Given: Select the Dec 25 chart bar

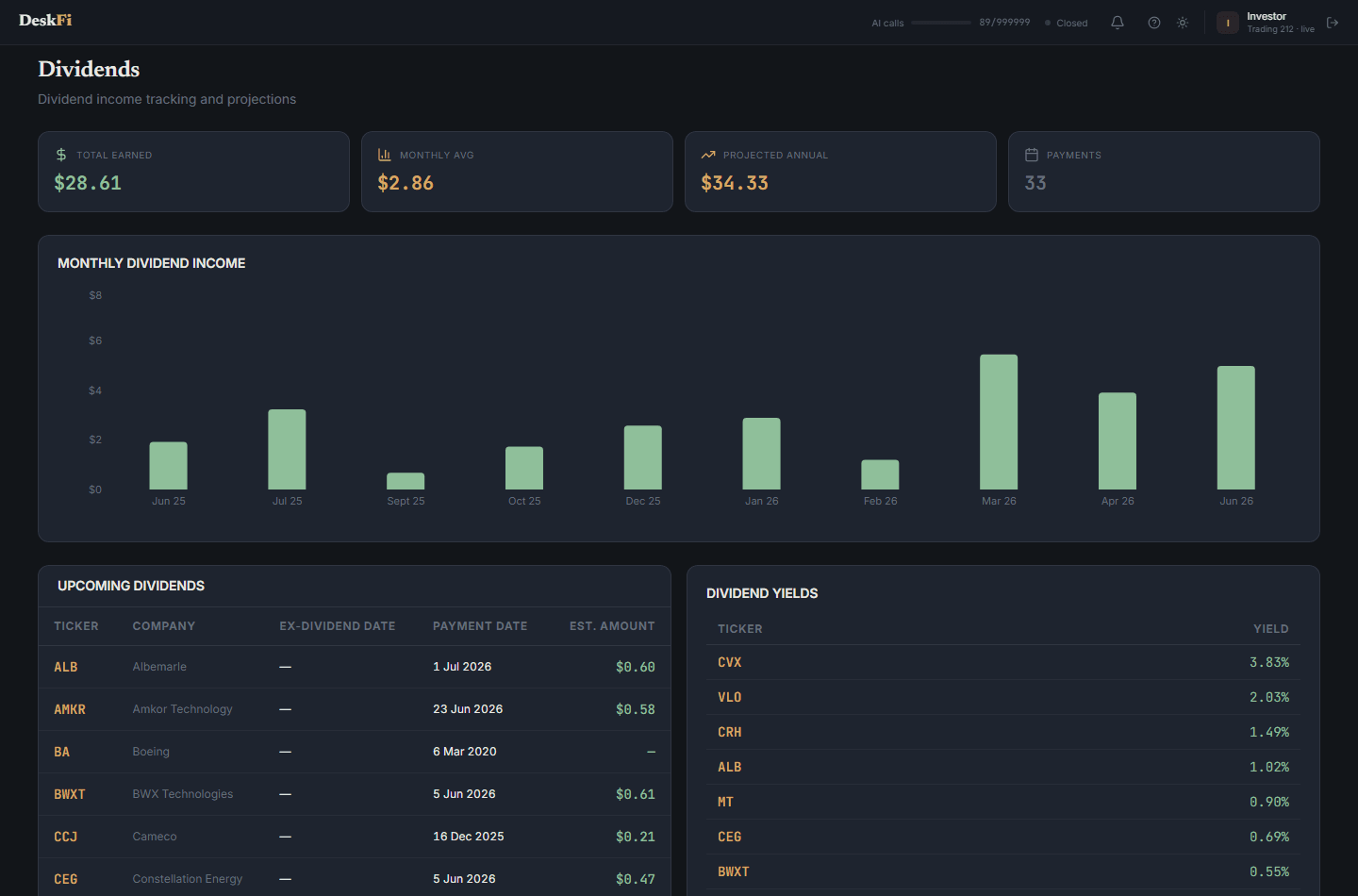Looking at the screenshot, I should click(643, 457).
